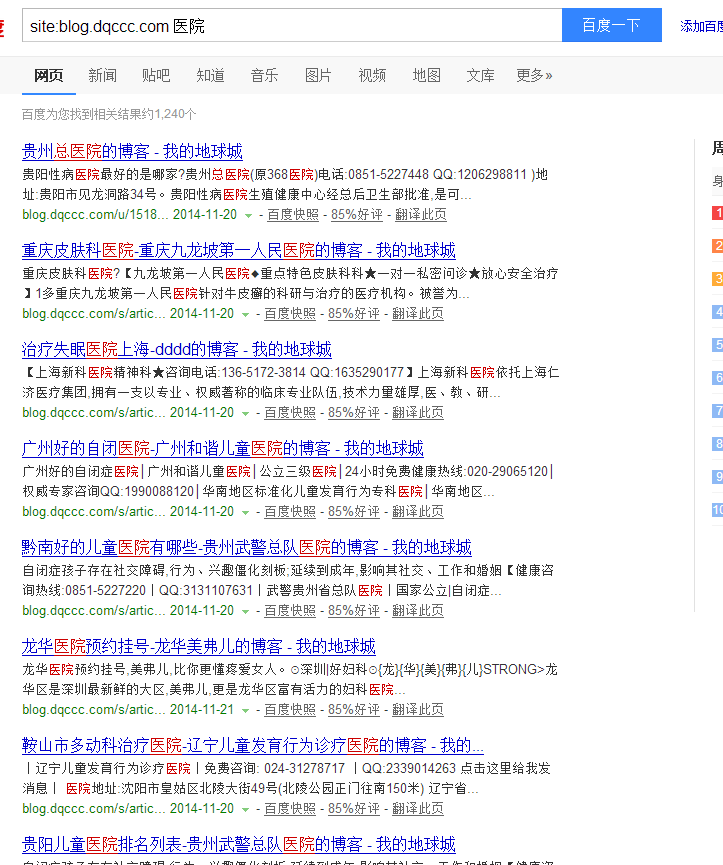Open 百度快照 for 重庆皮肤科医院 result

point(290,313)
